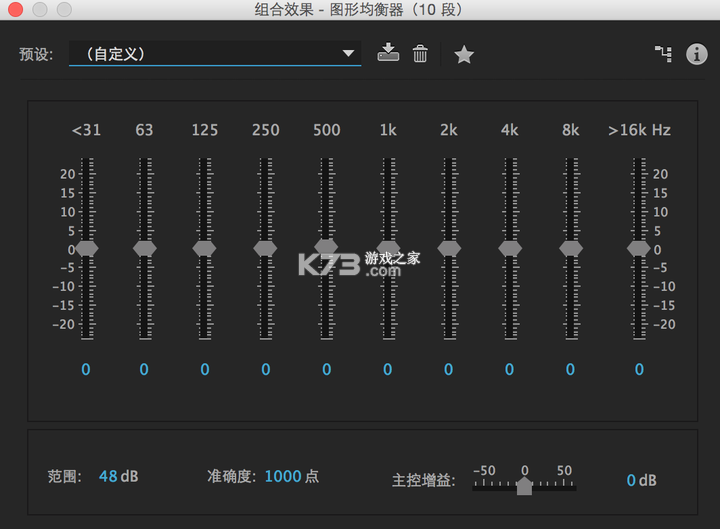720x529 pixels.
Task: Mark preset as favorite with star icon
Action: [464, 55]
